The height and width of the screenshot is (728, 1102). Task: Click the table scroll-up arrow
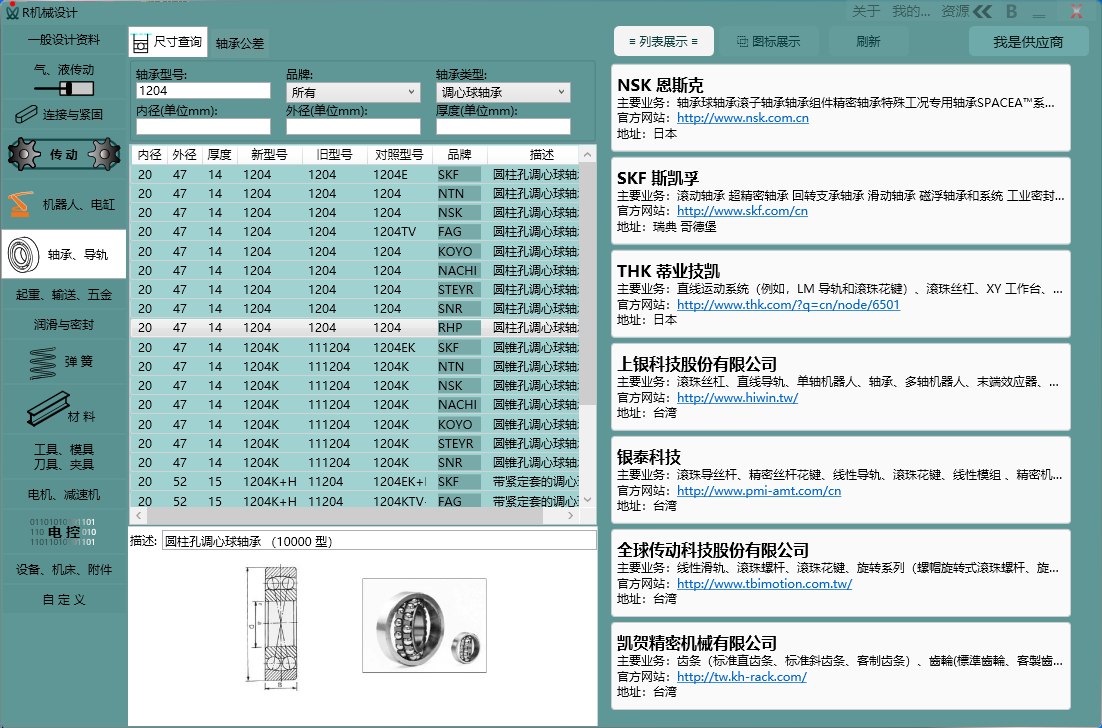[588, 154]
